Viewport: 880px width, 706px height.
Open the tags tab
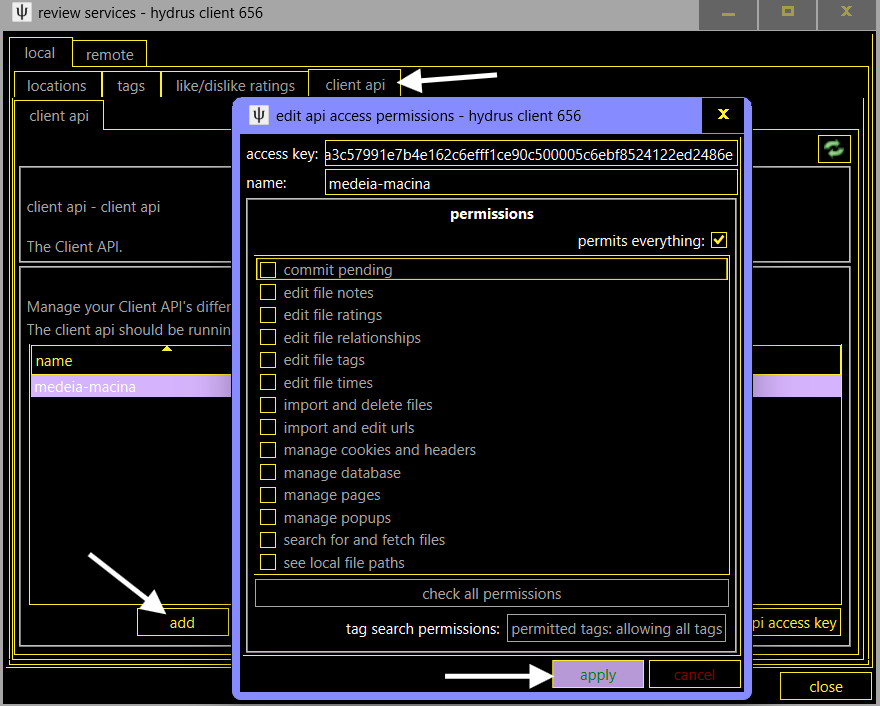tap(131, 86)
